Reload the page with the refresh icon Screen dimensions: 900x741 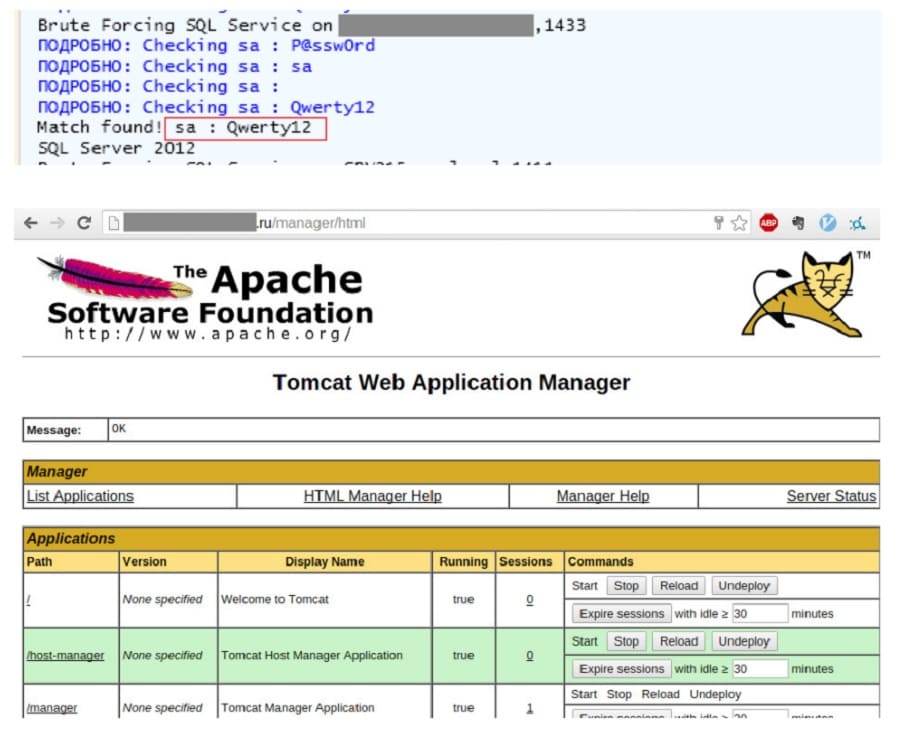pos(84,223)
